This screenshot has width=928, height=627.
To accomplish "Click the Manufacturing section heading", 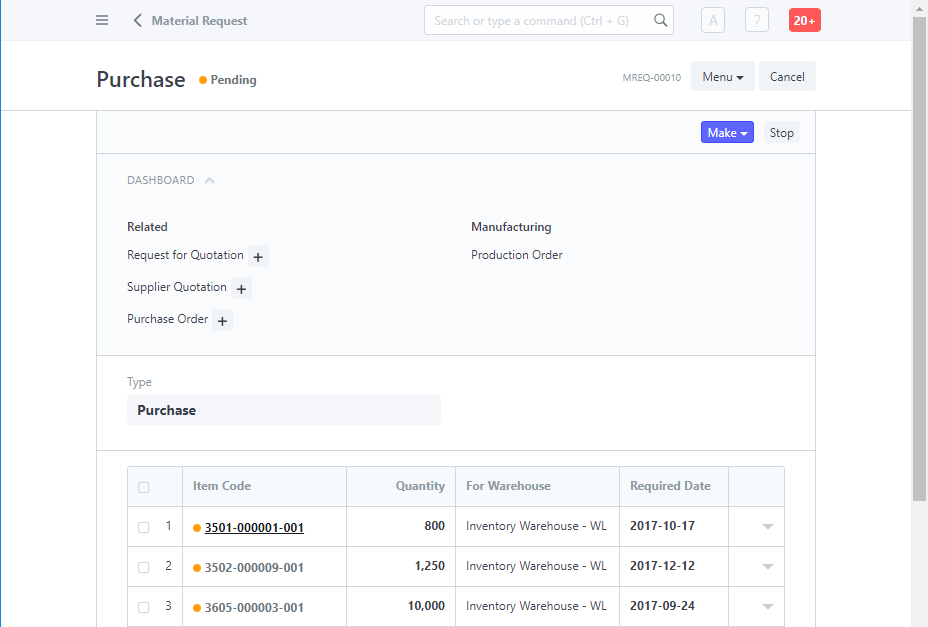I will tap(511, 227).
